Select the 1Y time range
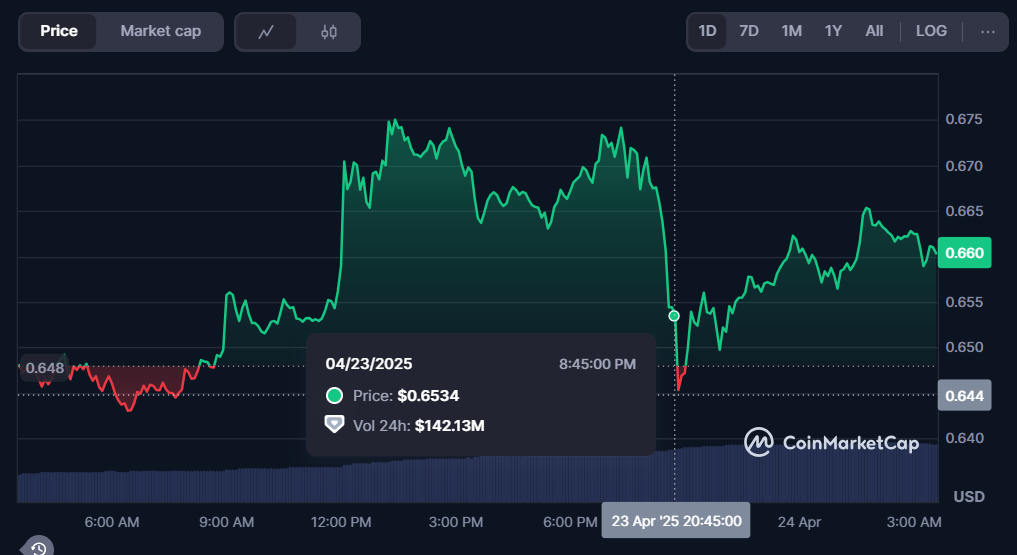The width and height of the screenshot is (1017, 555). pyautogui.click(x=833, y=31)
